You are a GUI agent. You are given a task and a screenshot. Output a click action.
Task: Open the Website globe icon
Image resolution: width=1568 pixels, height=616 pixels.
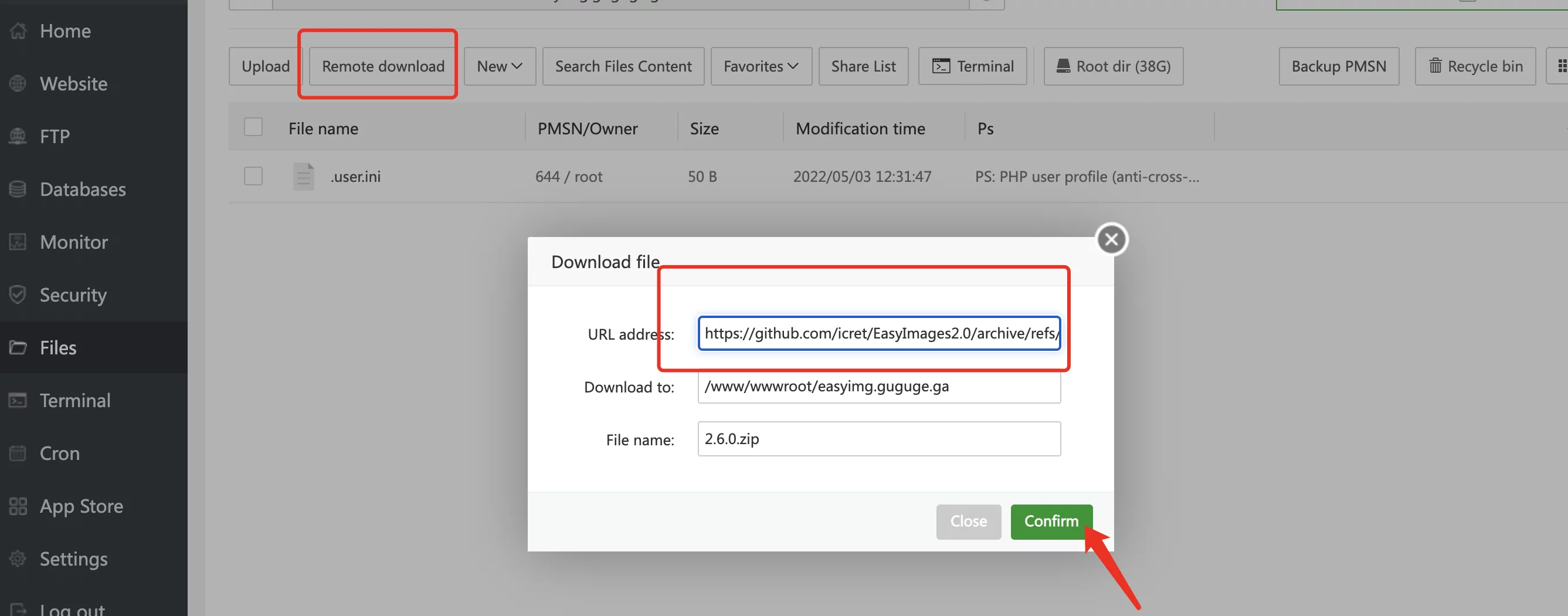coord(18,83)
